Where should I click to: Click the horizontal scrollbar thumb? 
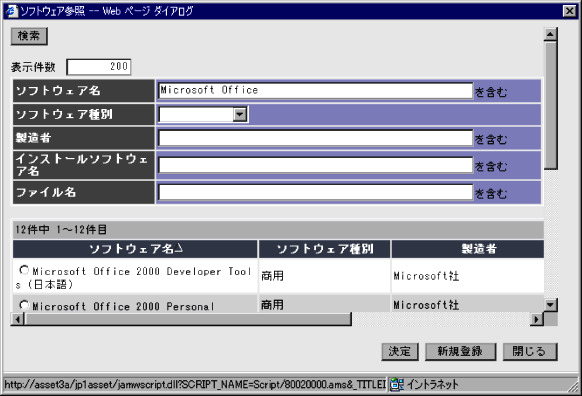(x=188, y=319)
